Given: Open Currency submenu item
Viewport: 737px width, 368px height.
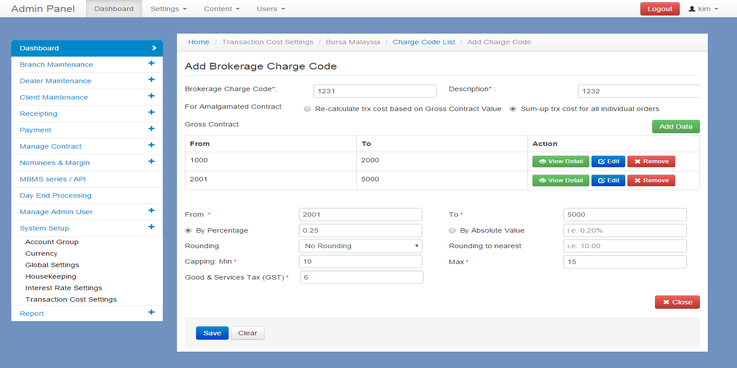Looking at the screenshot, I should click(x=41, y=253).
